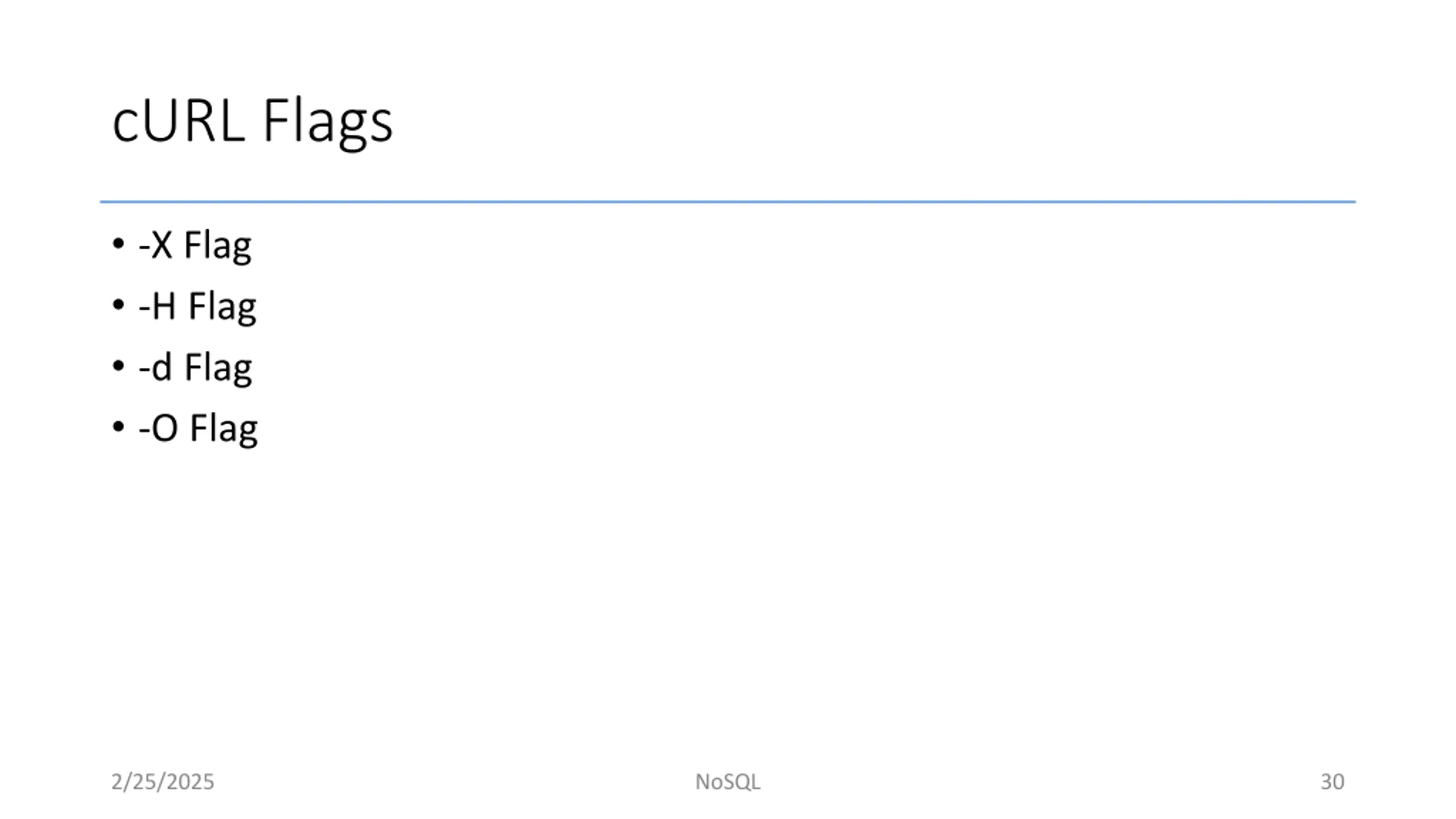Click the word "Flag" following "-O"
Screen dimensions: 1456x819
224,430
